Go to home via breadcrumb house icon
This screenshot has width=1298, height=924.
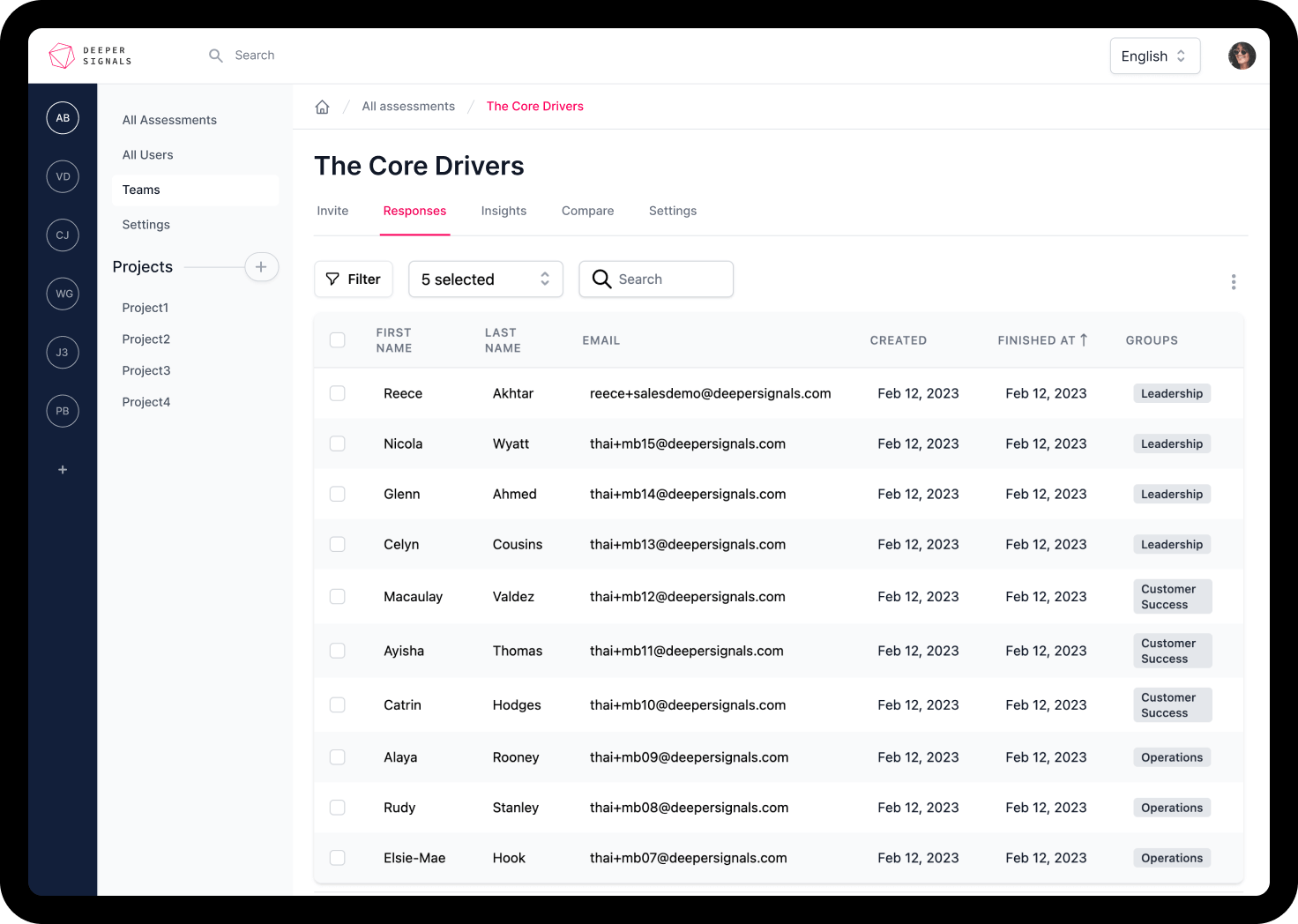pyautogui.click(x=322, y=107)
